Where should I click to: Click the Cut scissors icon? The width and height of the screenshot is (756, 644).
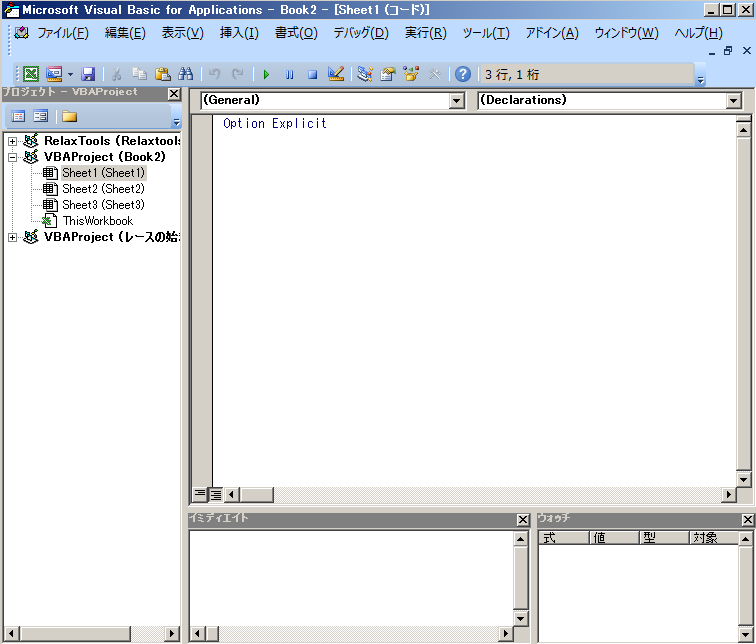tap(116, 74)
